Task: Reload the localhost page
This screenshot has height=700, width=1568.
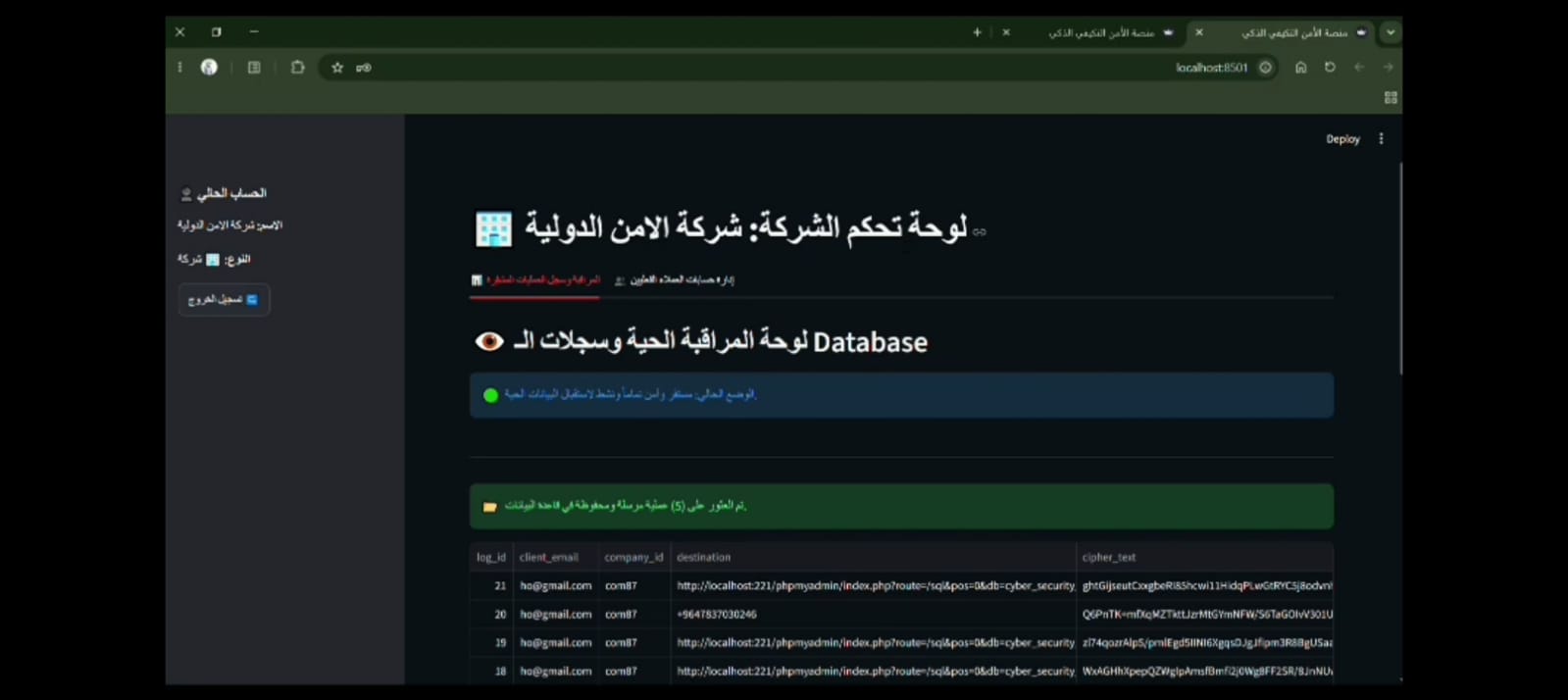Action: coord(1330,68)
